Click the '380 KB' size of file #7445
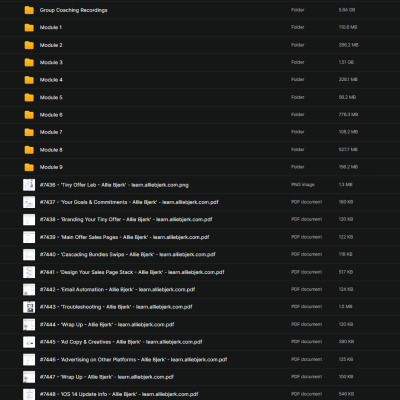 click(346, 342)
